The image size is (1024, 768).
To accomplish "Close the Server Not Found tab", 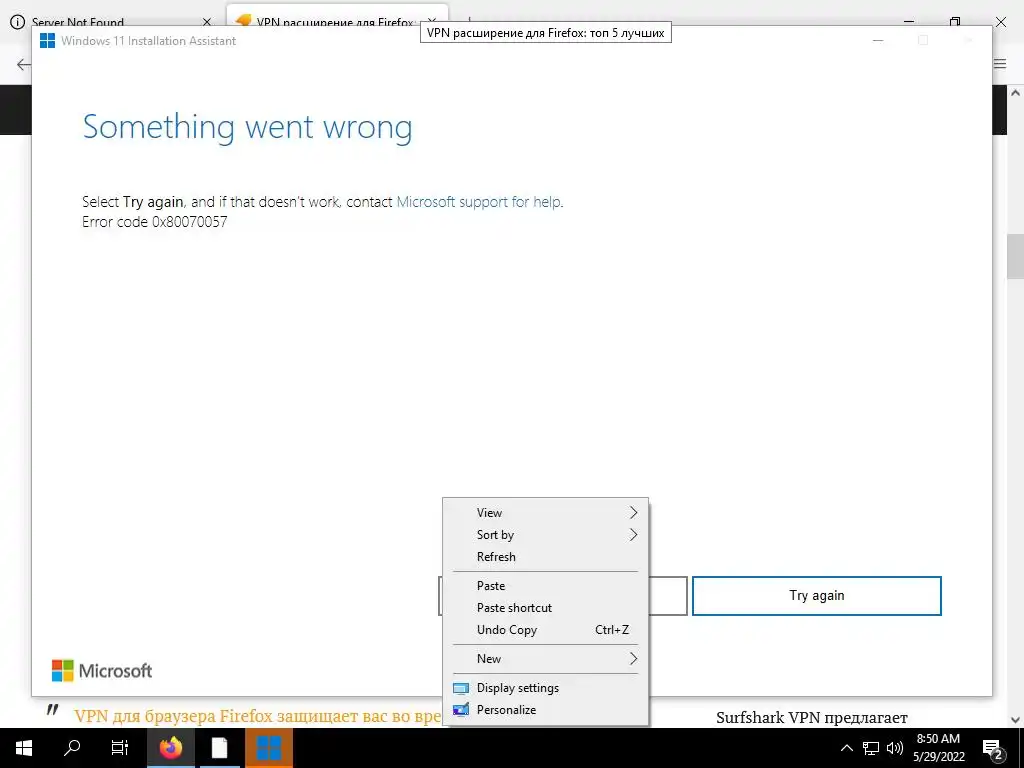I will [x=207, y=22].
